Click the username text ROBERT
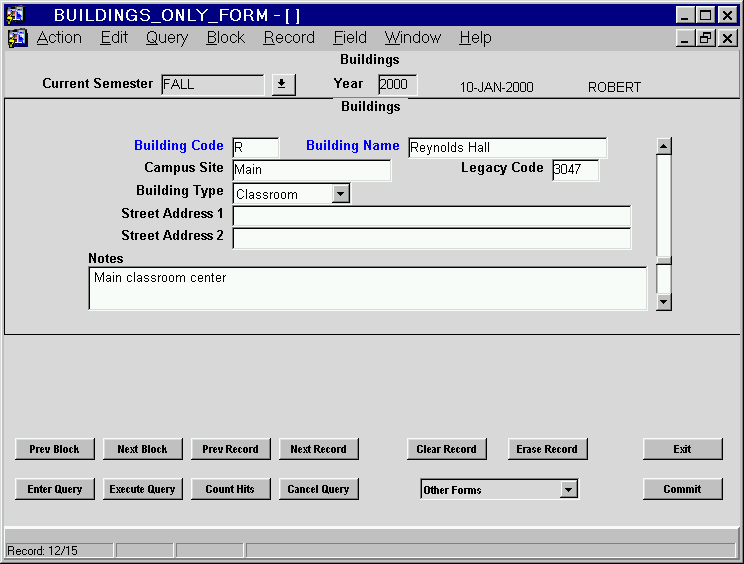Image resolution: width=744 pixels, height=564 pixels. point(614,87)
